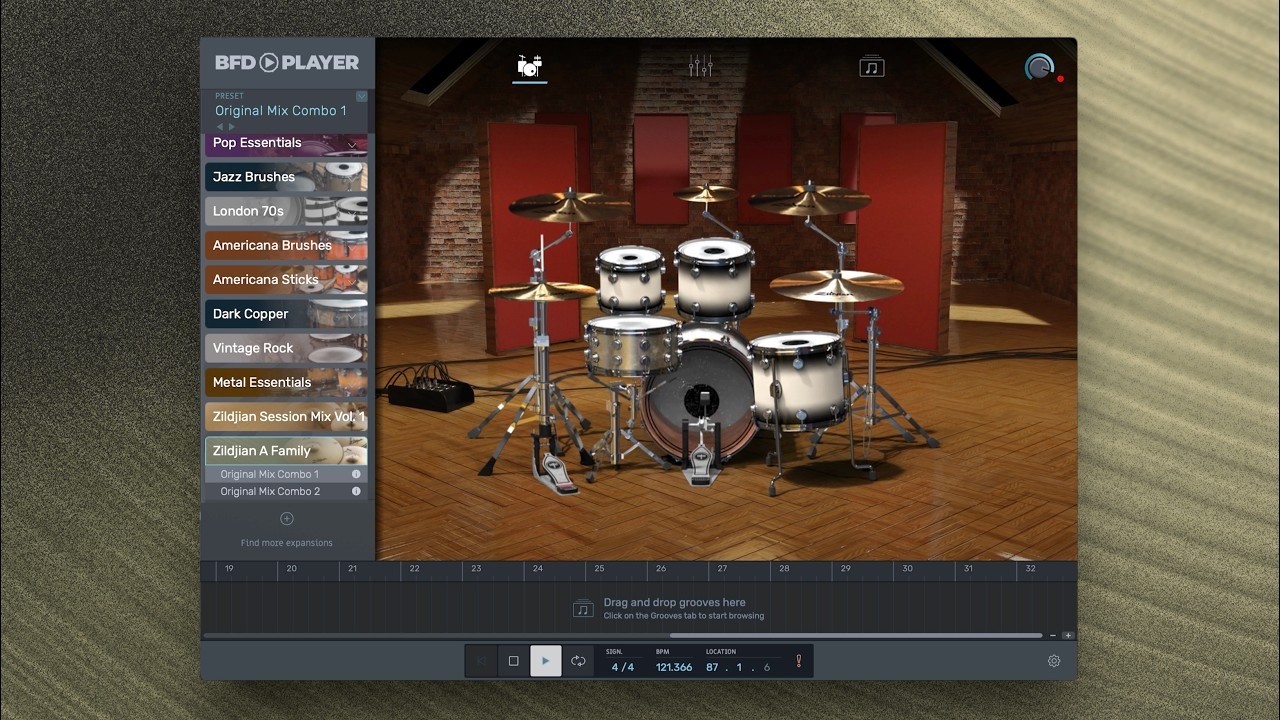Show info for Original Mix Combo 2
Viewport: 1280px width, 720px height.
[356, 491]
